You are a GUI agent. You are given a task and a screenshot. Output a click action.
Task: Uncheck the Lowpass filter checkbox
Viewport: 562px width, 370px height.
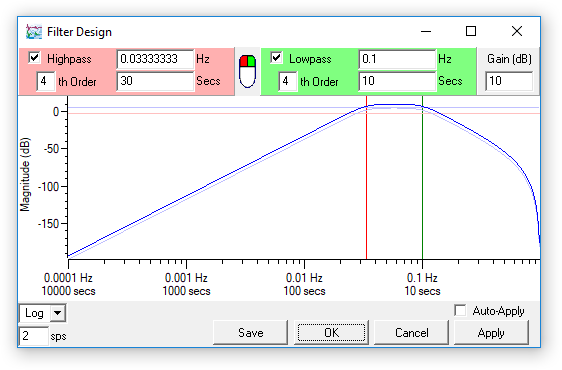pyautogui.click(x=276, y=58)
